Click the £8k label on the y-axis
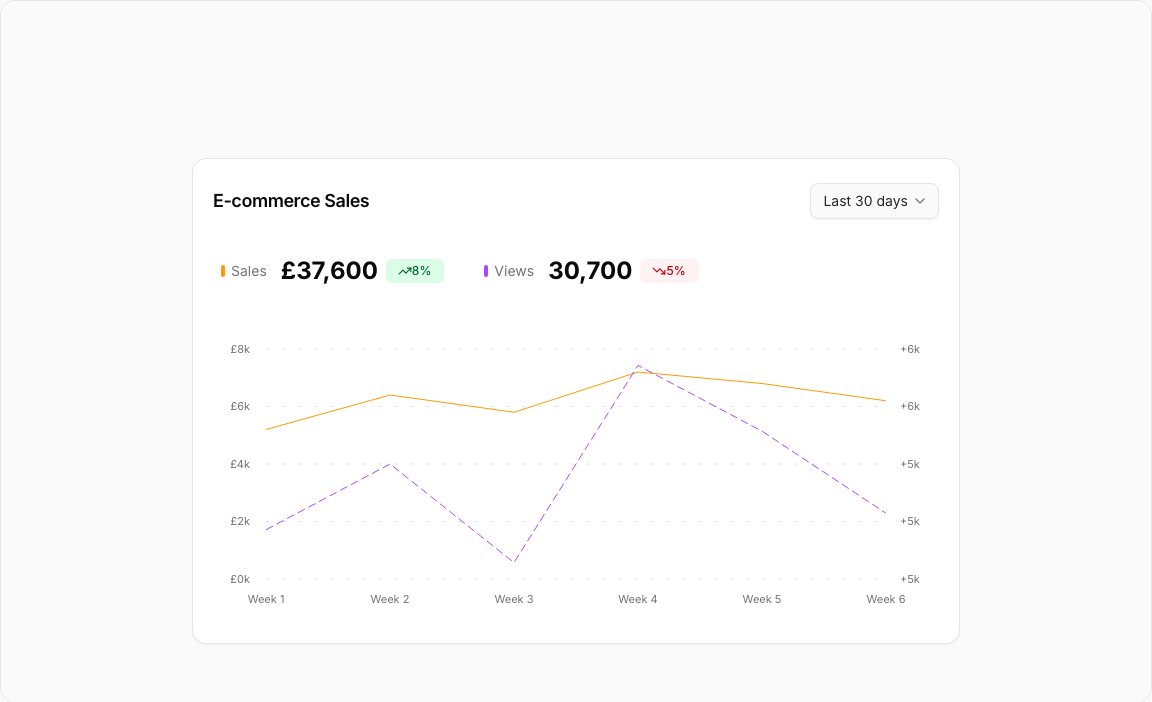This screenshot has width=1152, height=702. [x=240, y=349]
